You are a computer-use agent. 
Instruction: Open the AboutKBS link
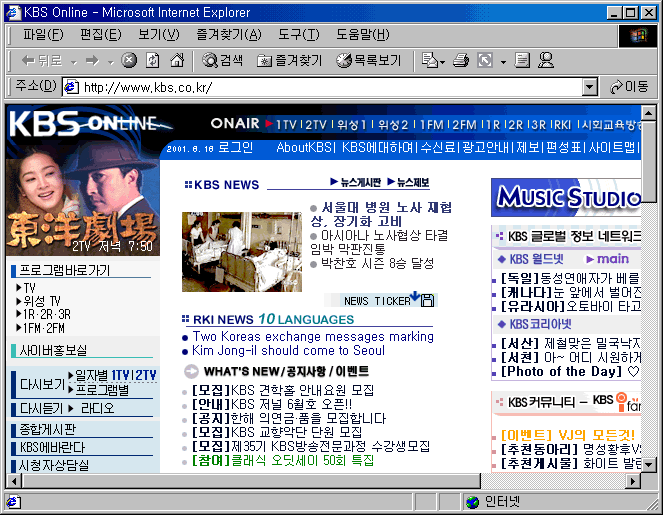pyautogui.click(x=304, y=148)
